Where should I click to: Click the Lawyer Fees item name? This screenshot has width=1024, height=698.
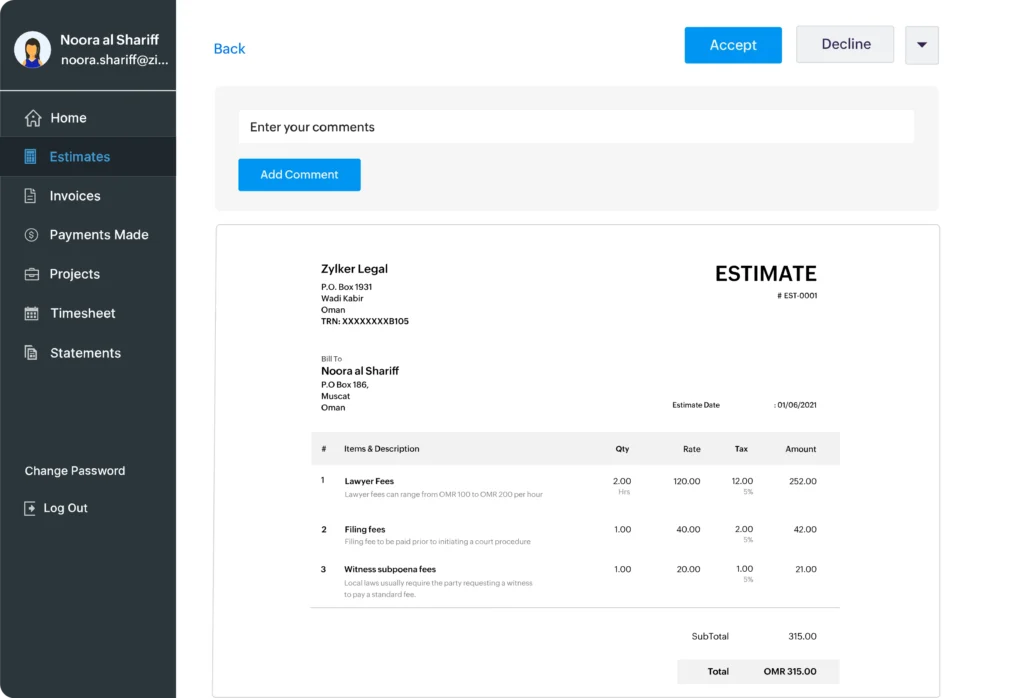coord(369,481)
